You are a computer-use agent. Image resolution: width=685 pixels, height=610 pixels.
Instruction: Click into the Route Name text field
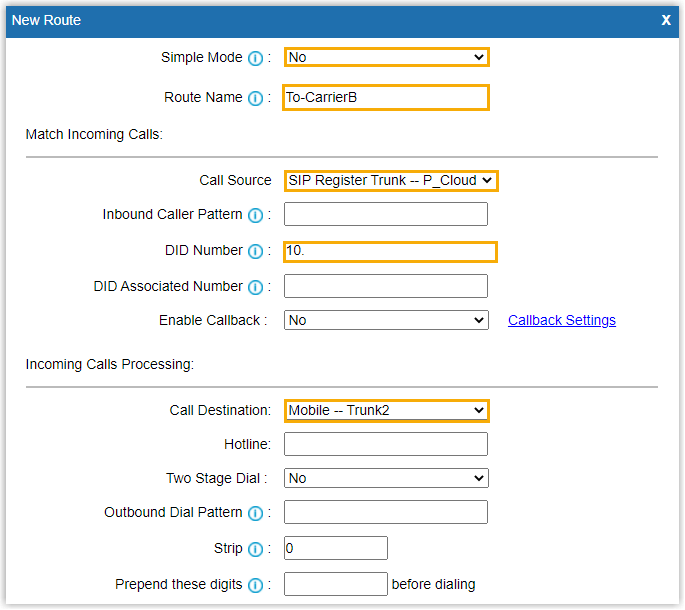[x=386, y=97]
